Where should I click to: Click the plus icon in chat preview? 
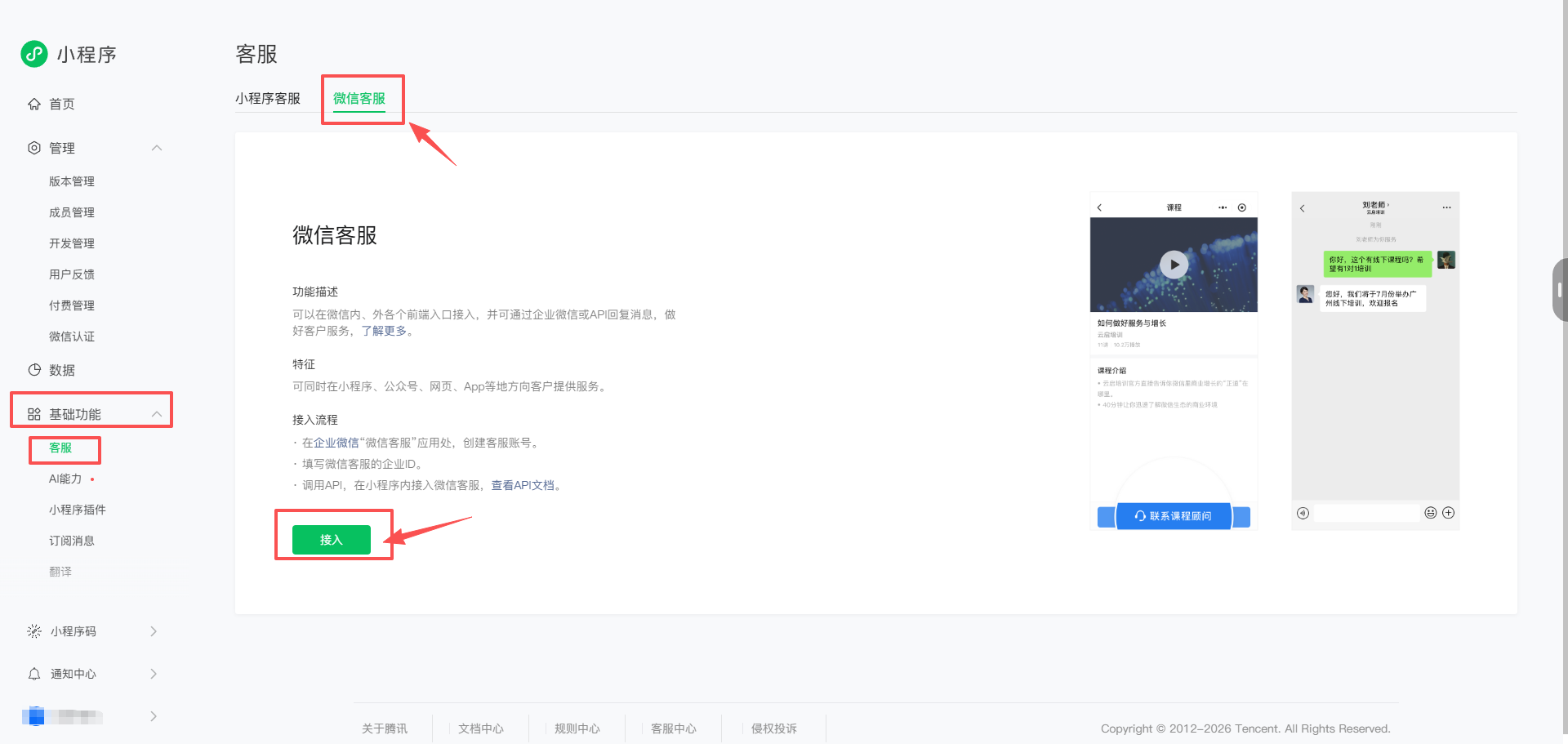(x=1449, y=513)
